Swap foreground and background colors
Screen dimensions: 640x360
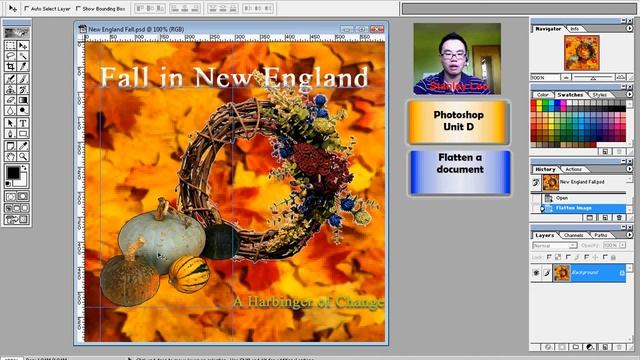coord(24,168)
